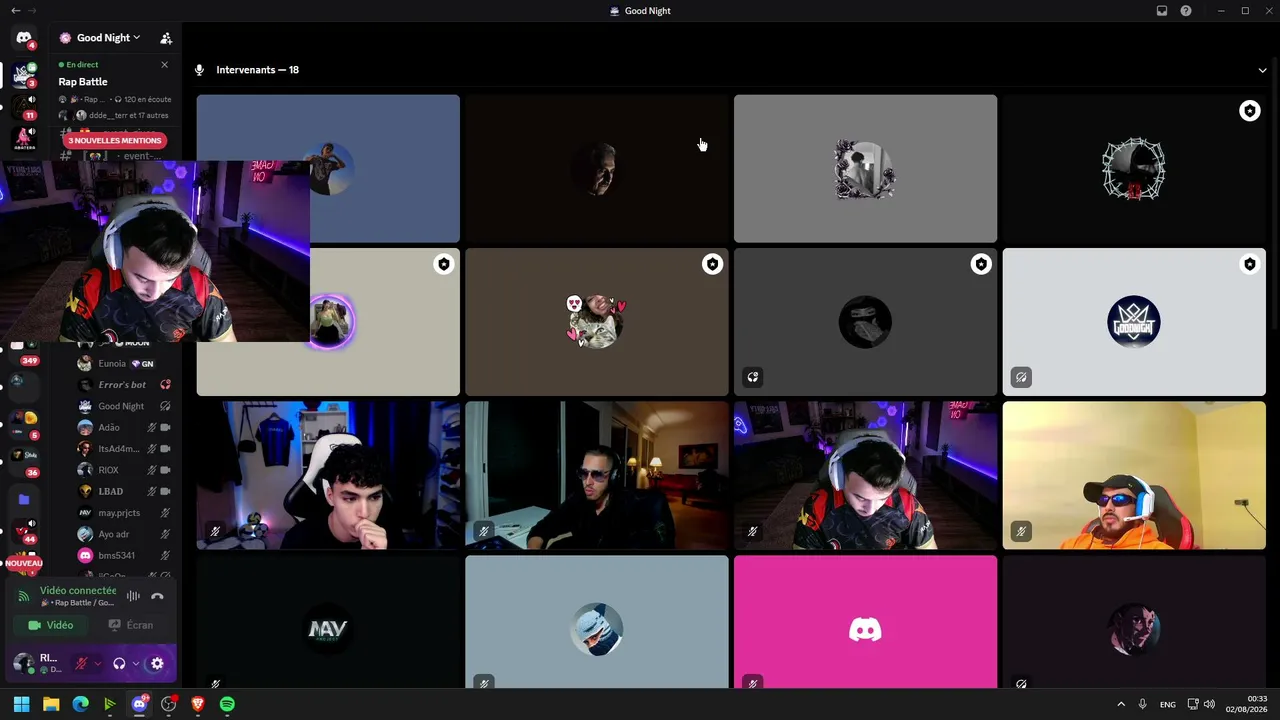Click the Discord taskbar icon
The width and height of the screenshot is (1280, 720).
(x=139, y=704)
